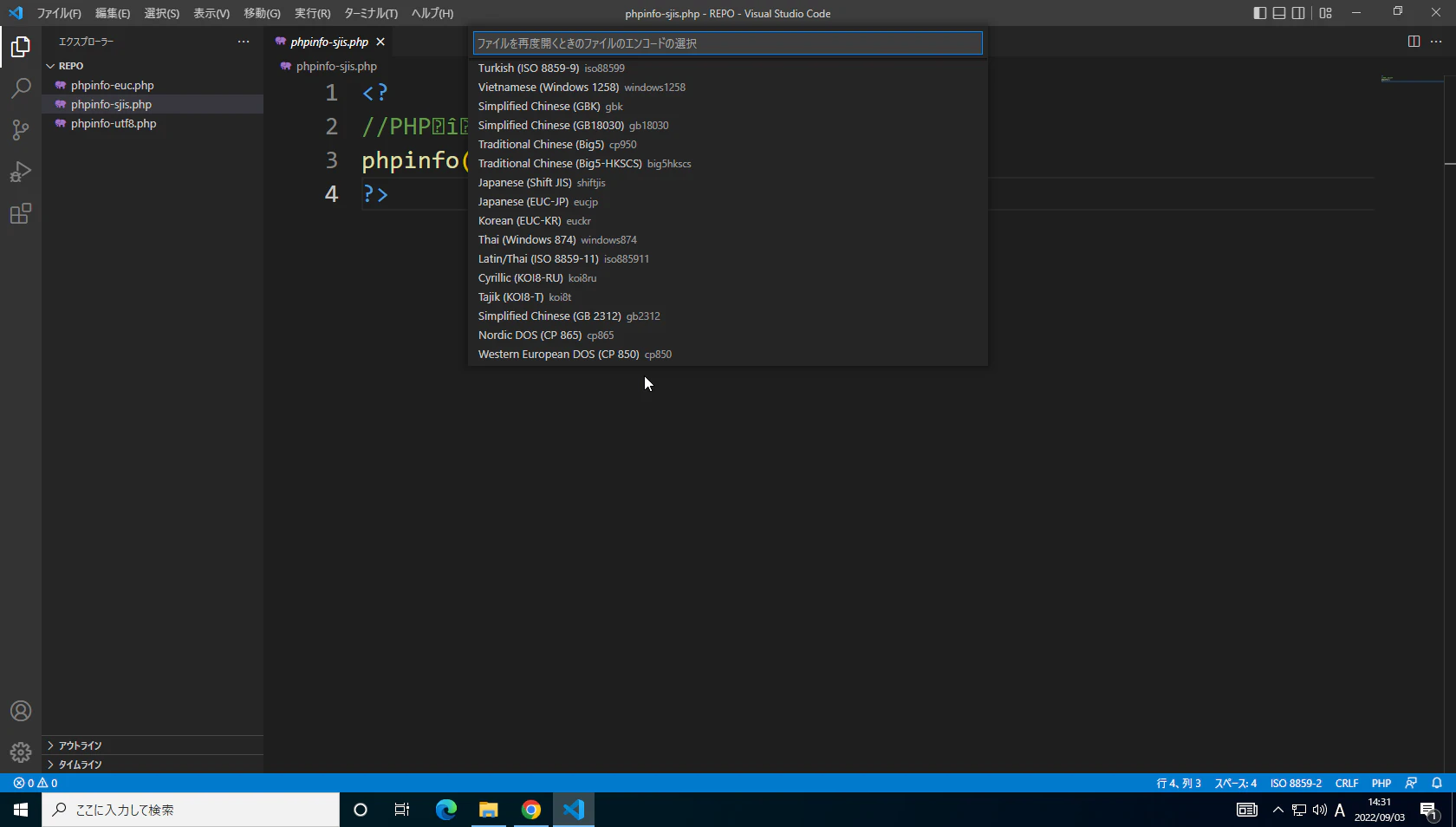Viewport: 1456px width, 827px height.
Task: Open phpinfo-euc.php in explorer tree
Action: coord(153,85)
